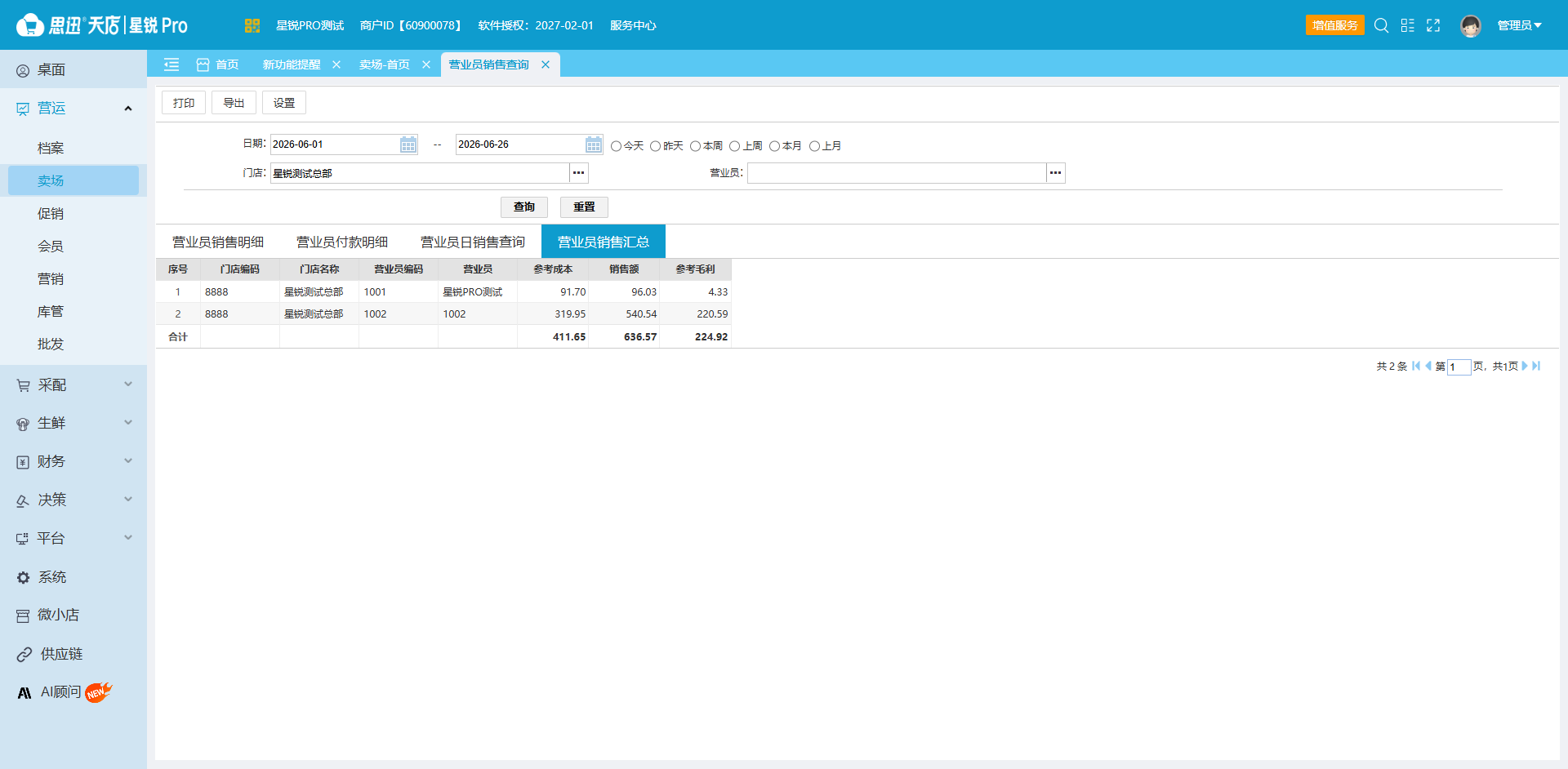Collapse the sidebar menu toggle icon

point(171,64)
